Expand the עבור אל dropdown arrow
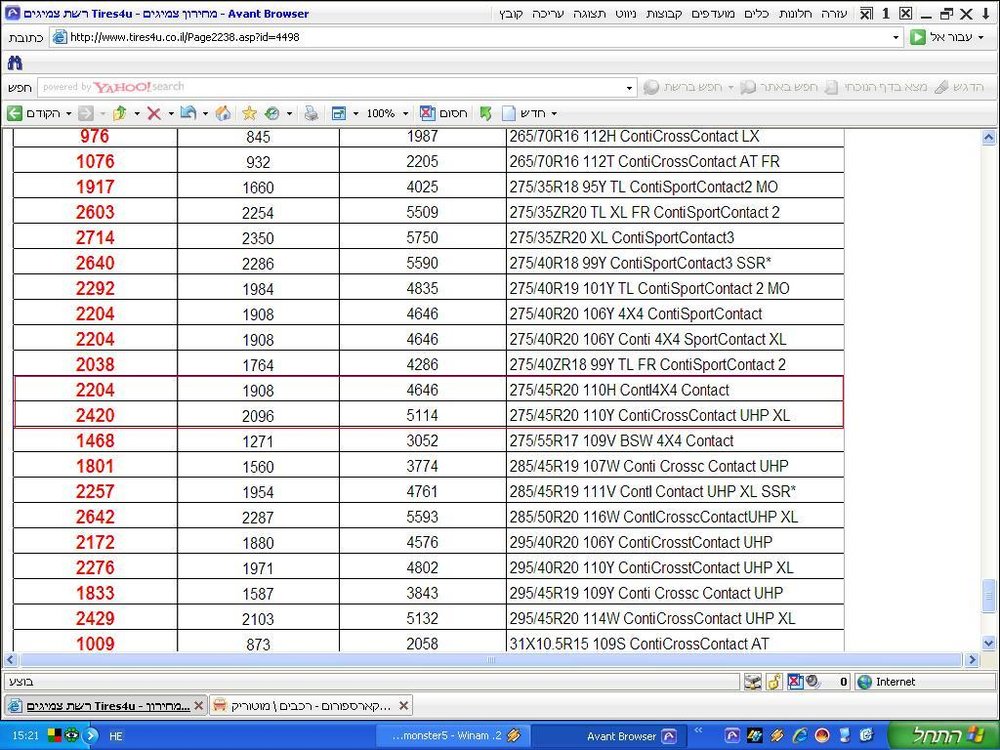Image resolution: width=1000 pixels, height=750 pixels. [981, 38]
